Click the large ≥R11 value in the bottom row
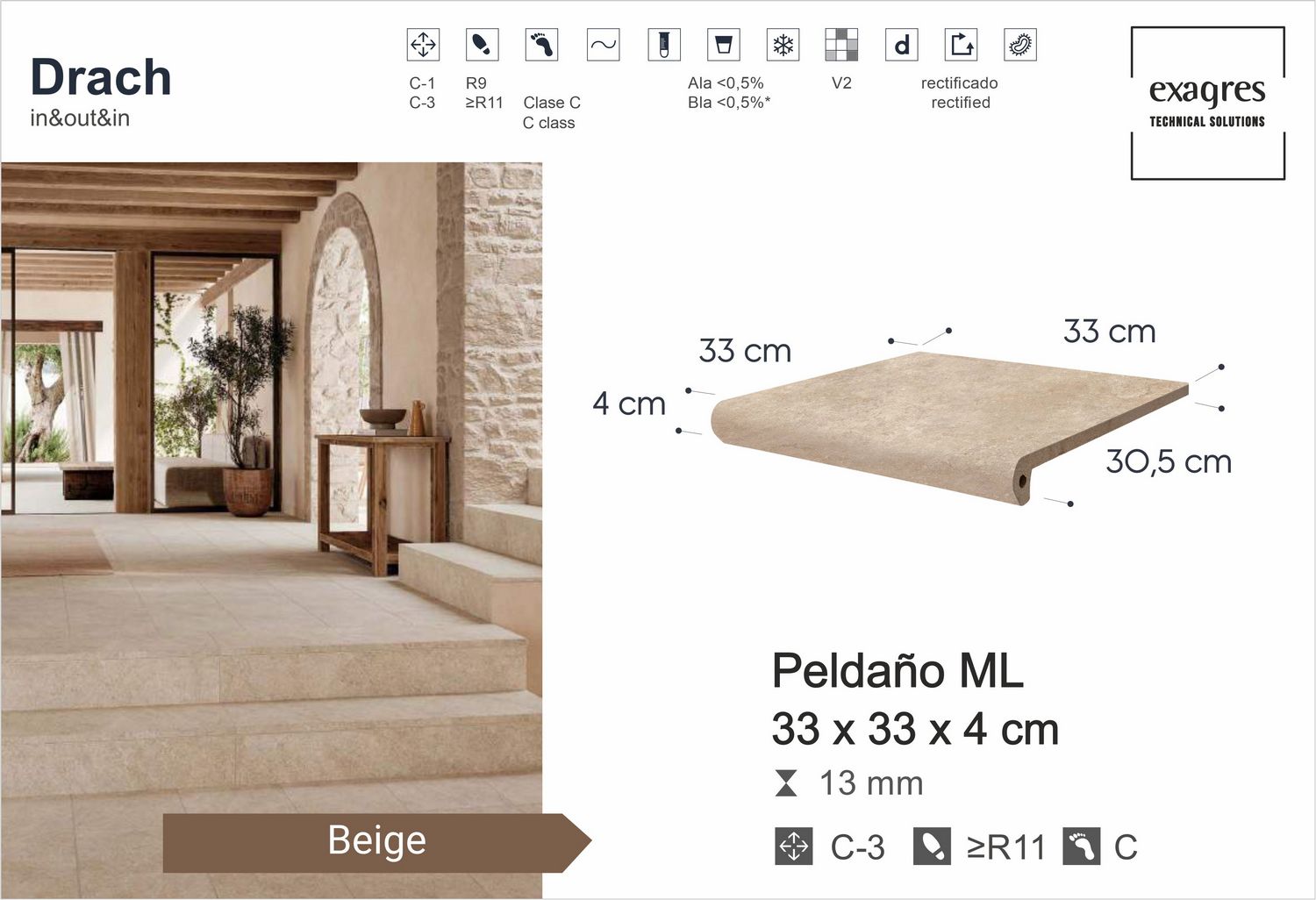This screenshot has width=1316, height=900. (1005, 847)
